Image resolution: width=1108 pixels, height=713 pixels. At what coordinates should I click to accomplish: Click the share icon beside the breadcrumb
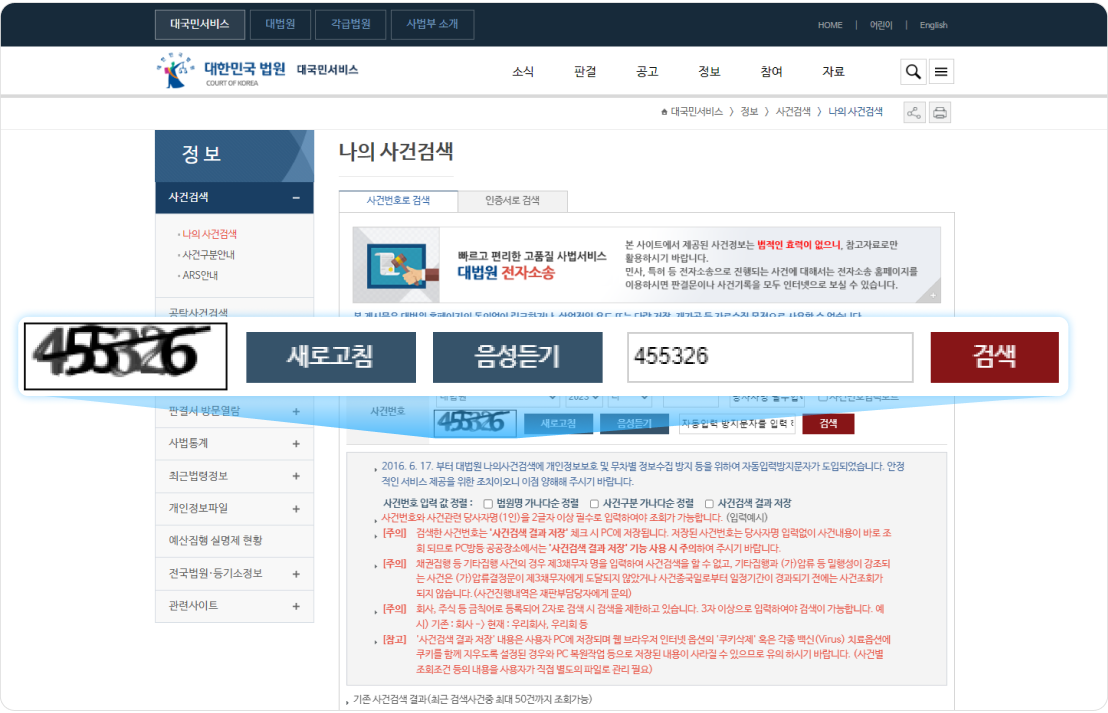[x=914, y=112]
